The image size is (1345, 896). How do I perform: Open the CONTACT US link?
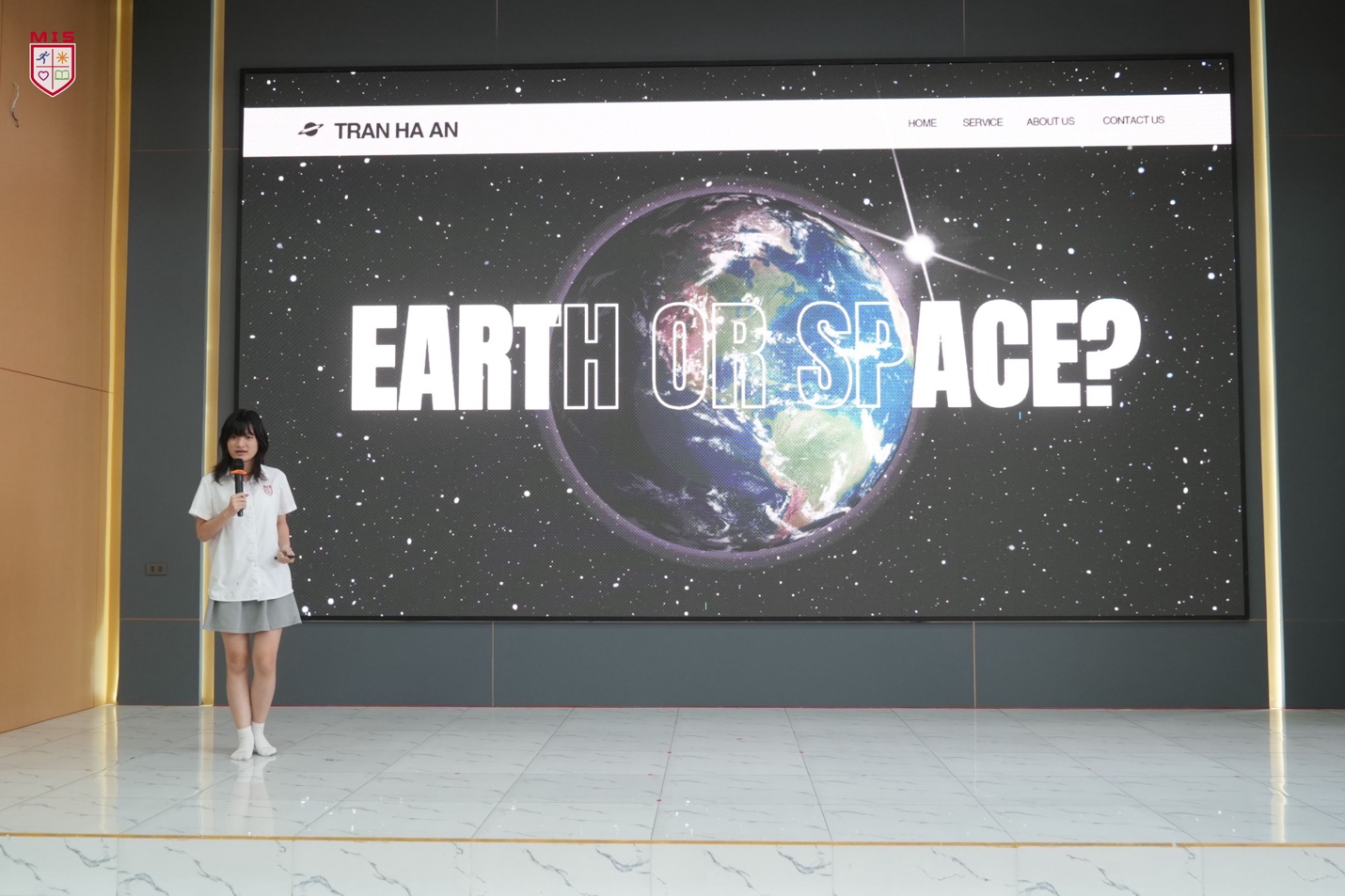(1132, 120)
